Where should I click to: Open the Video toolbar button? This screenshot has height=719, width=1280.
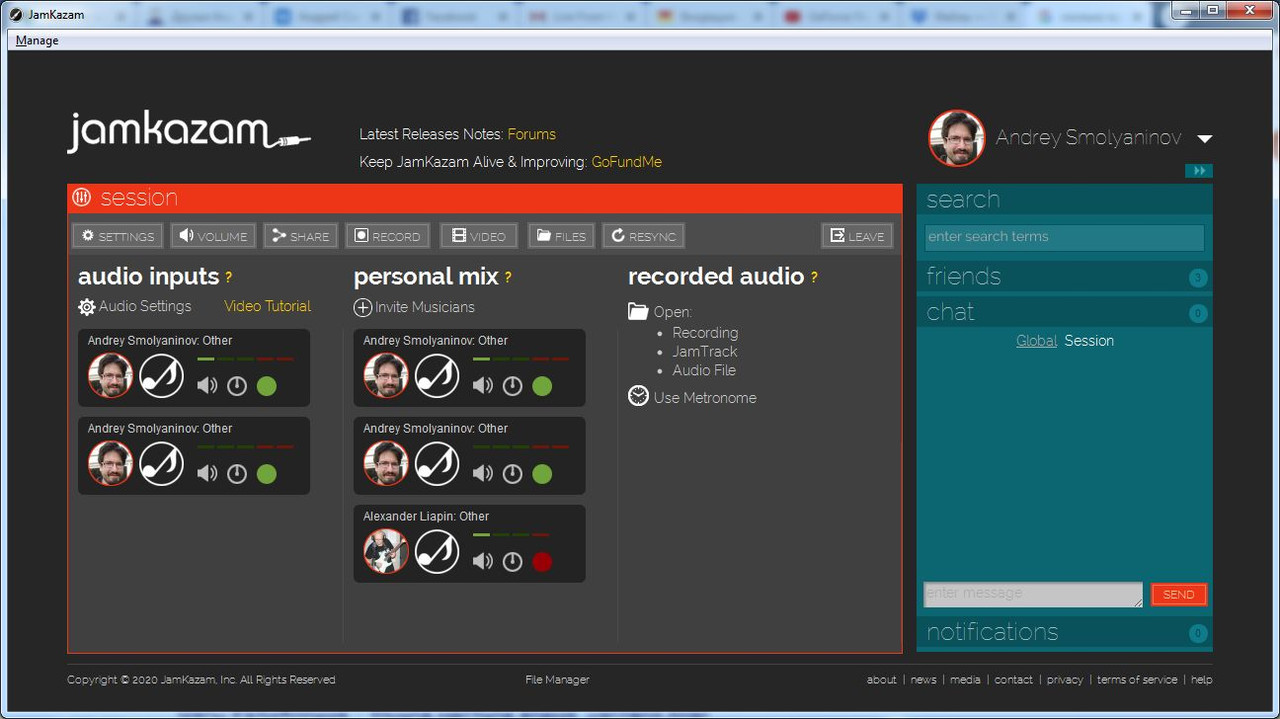479,236
